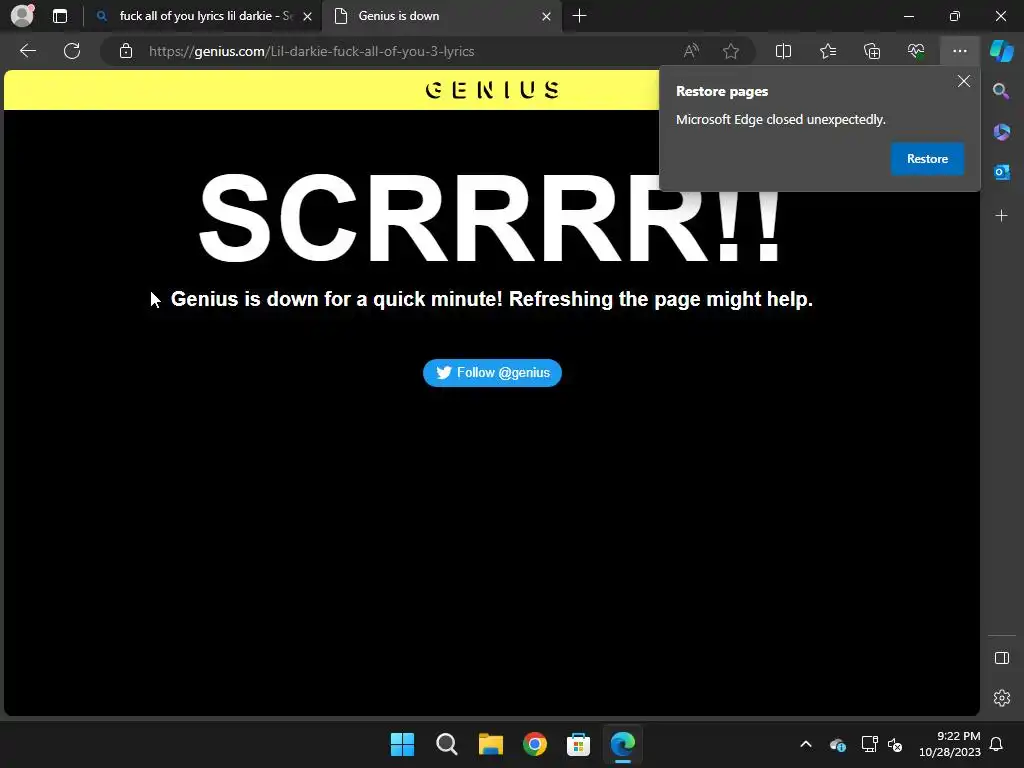Open OneDrive tray icon
1024x768 pixels.
pos(838,744)
